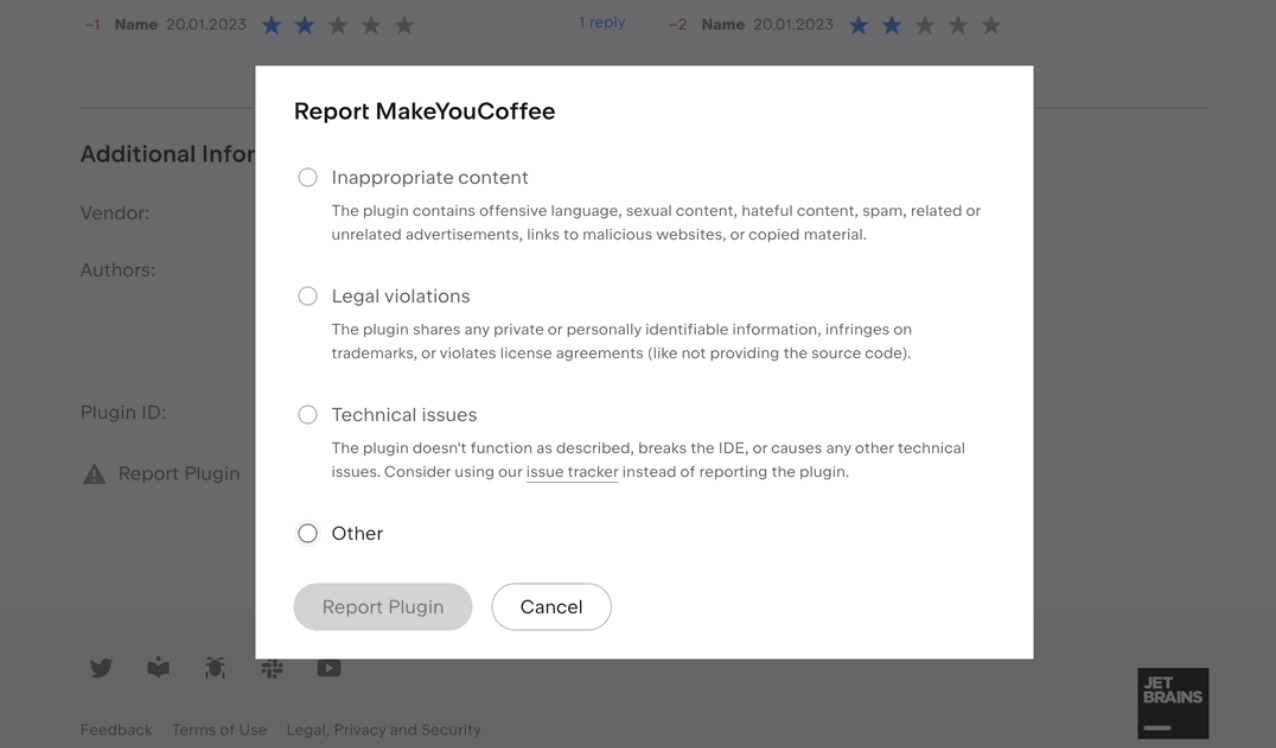Select the Inappropriate content radio button
1276x748 pixels.
tap(308, 178)
